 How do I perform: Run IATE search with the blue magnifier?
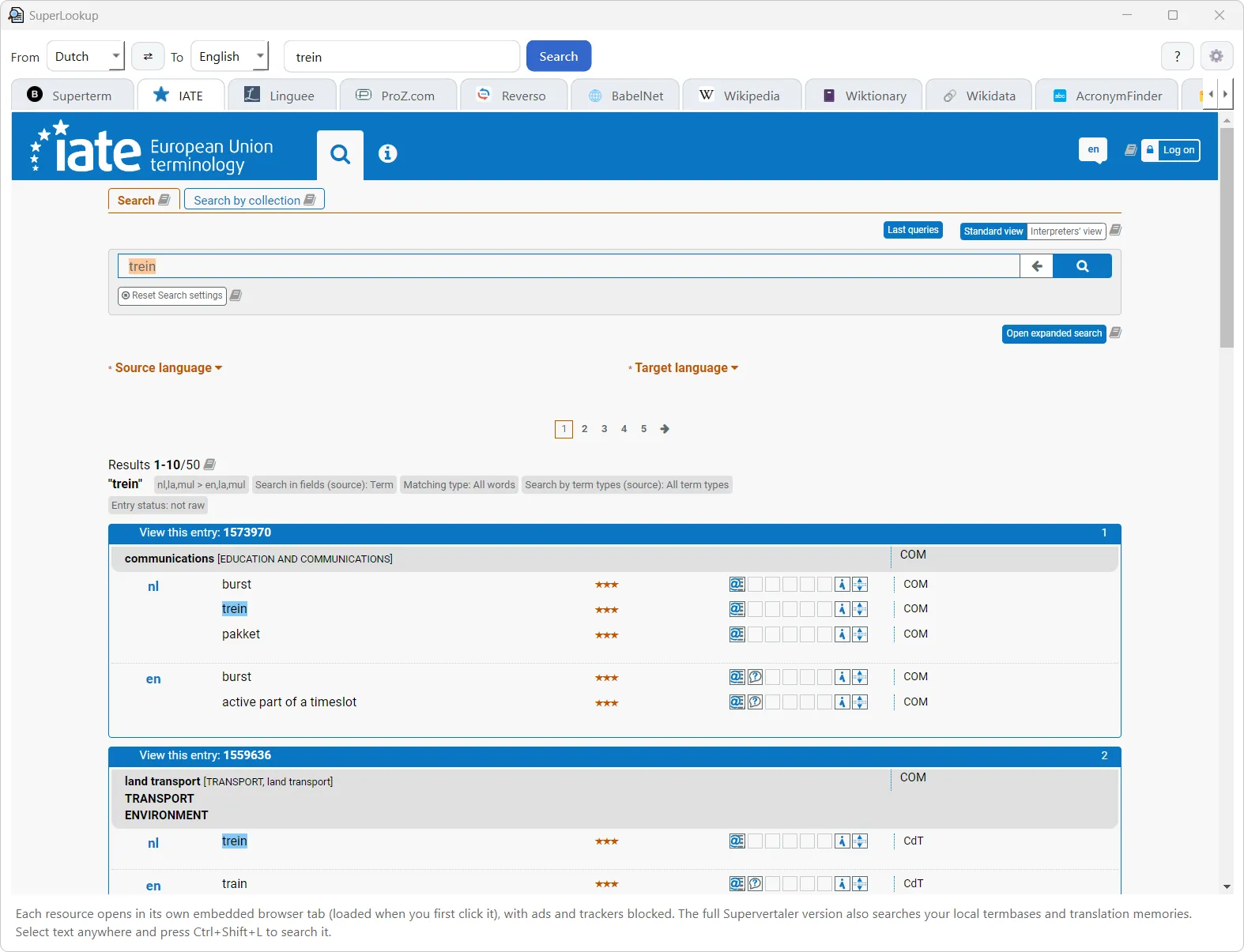tap(1082, 266)
